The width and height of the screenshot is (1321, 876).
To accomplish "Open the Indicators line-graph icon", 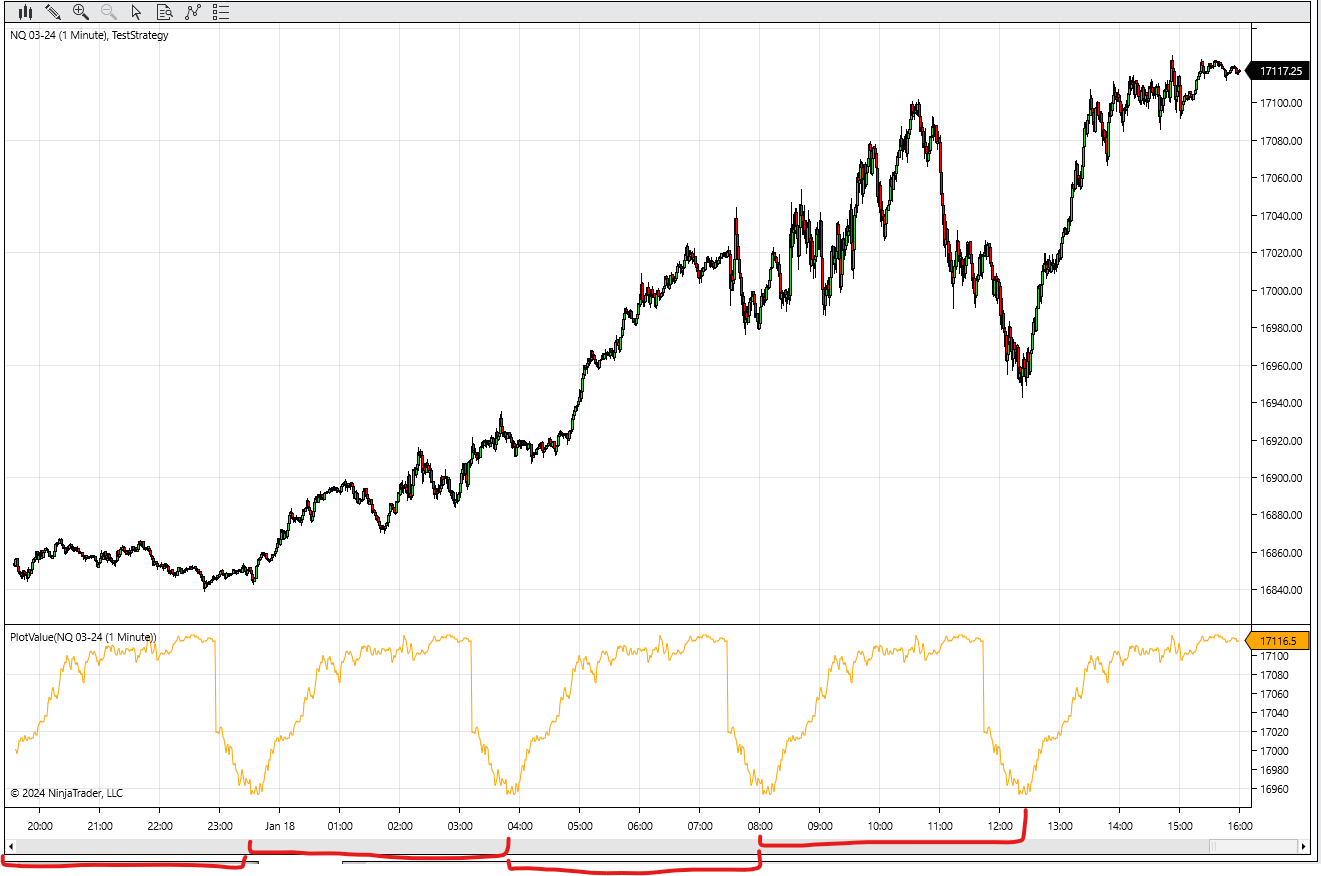I will pyautogui.click(x=193, y=12).
